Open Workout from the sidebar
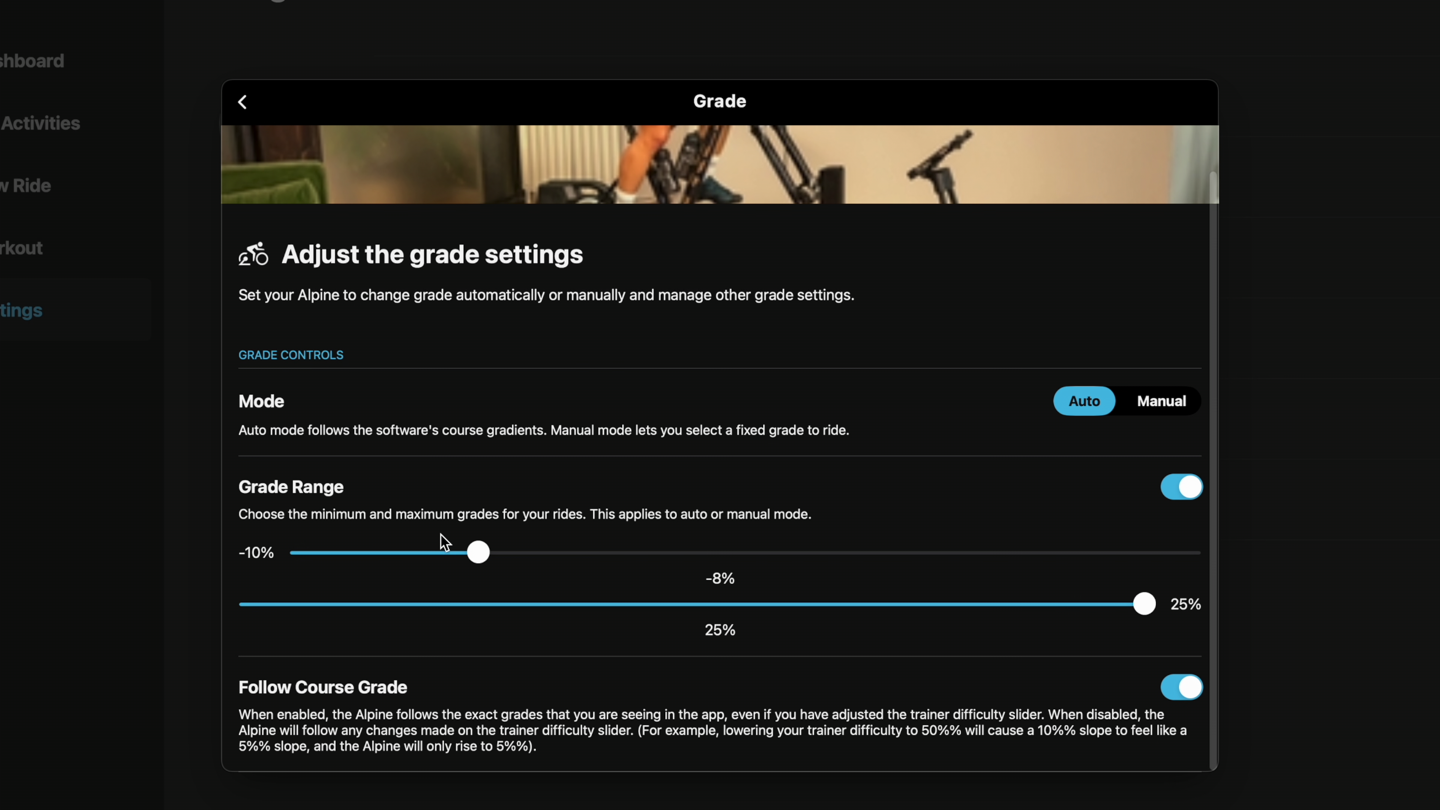Screen dimensions: 1440x810 pyautogui.click(x=21, y=248)
